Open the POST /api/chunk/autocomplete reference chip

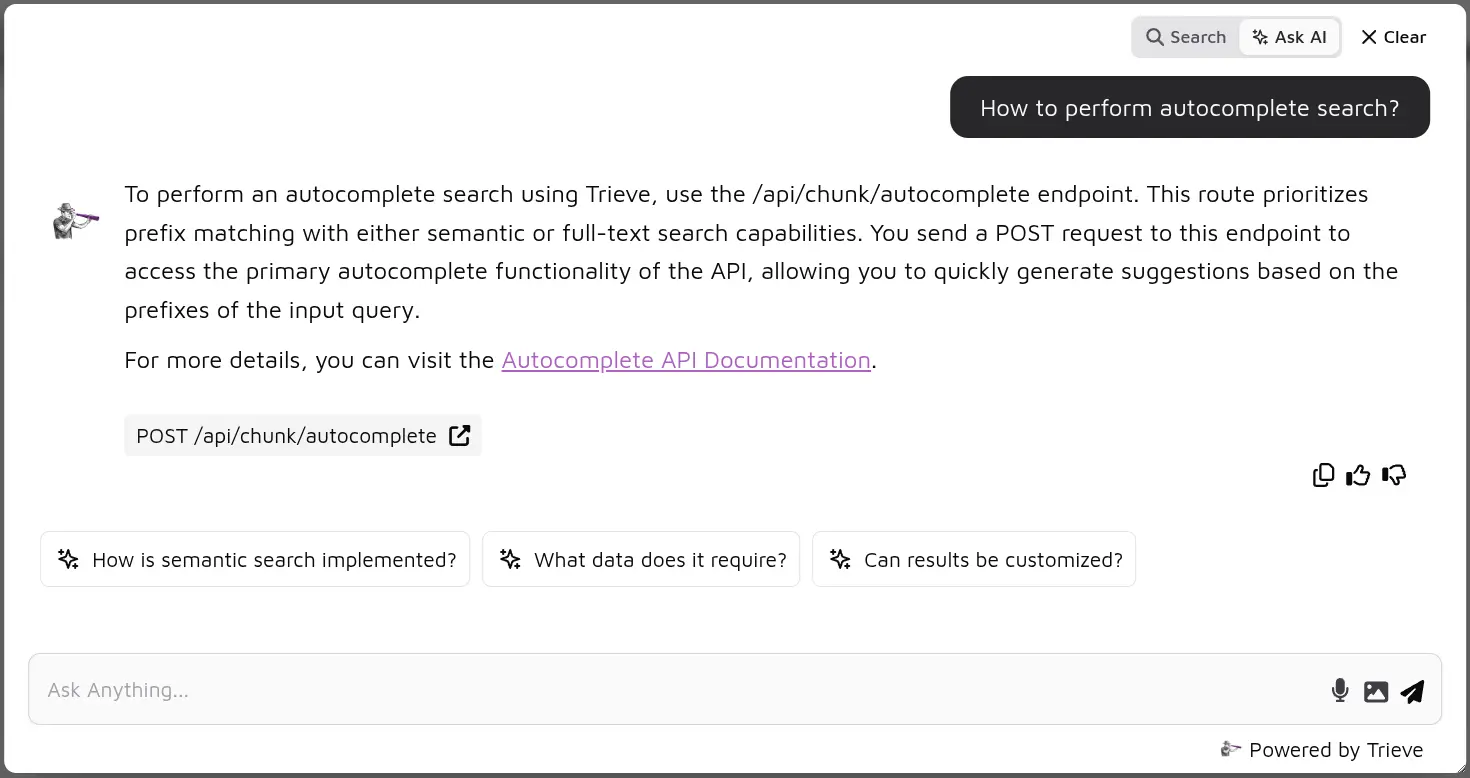tap(287, 436)
